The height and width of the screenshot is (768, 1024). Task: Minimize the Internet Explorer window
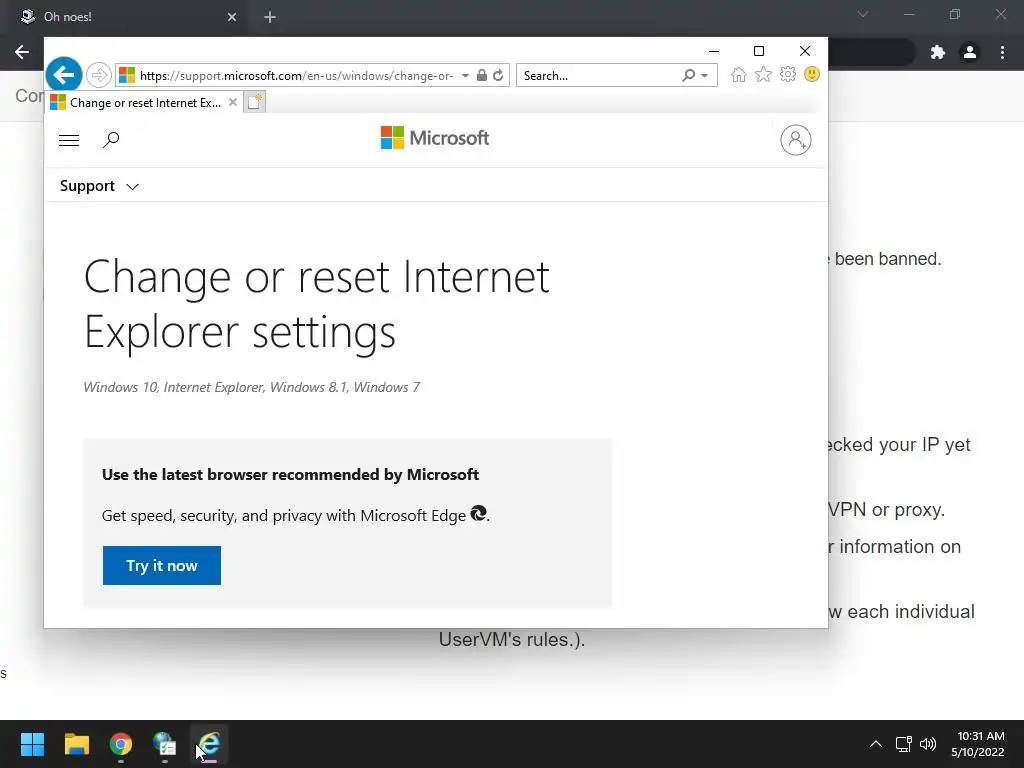(x=714, y=51)
